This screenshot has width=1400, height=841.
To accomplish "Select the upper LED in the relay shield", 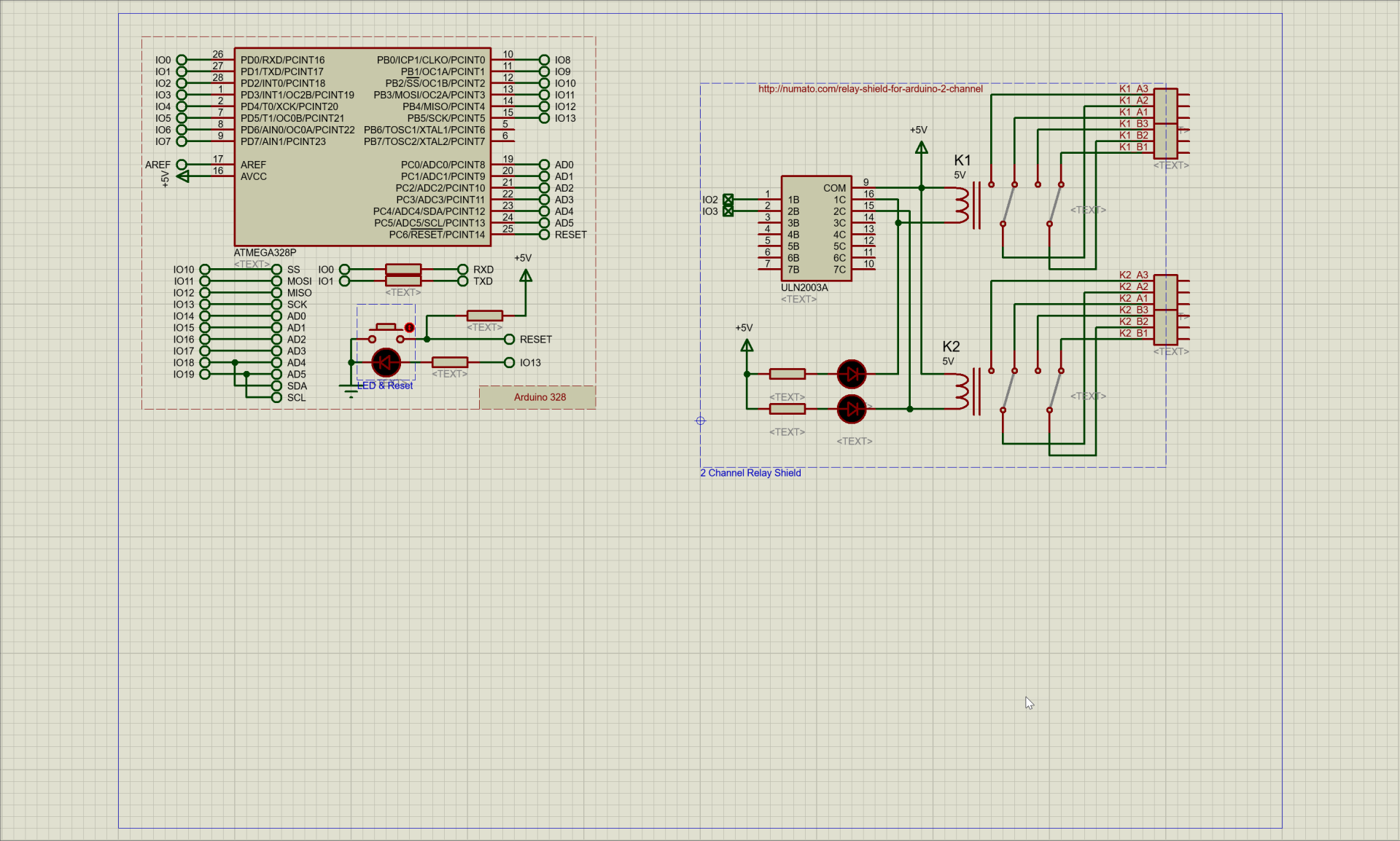I will 852,374.
